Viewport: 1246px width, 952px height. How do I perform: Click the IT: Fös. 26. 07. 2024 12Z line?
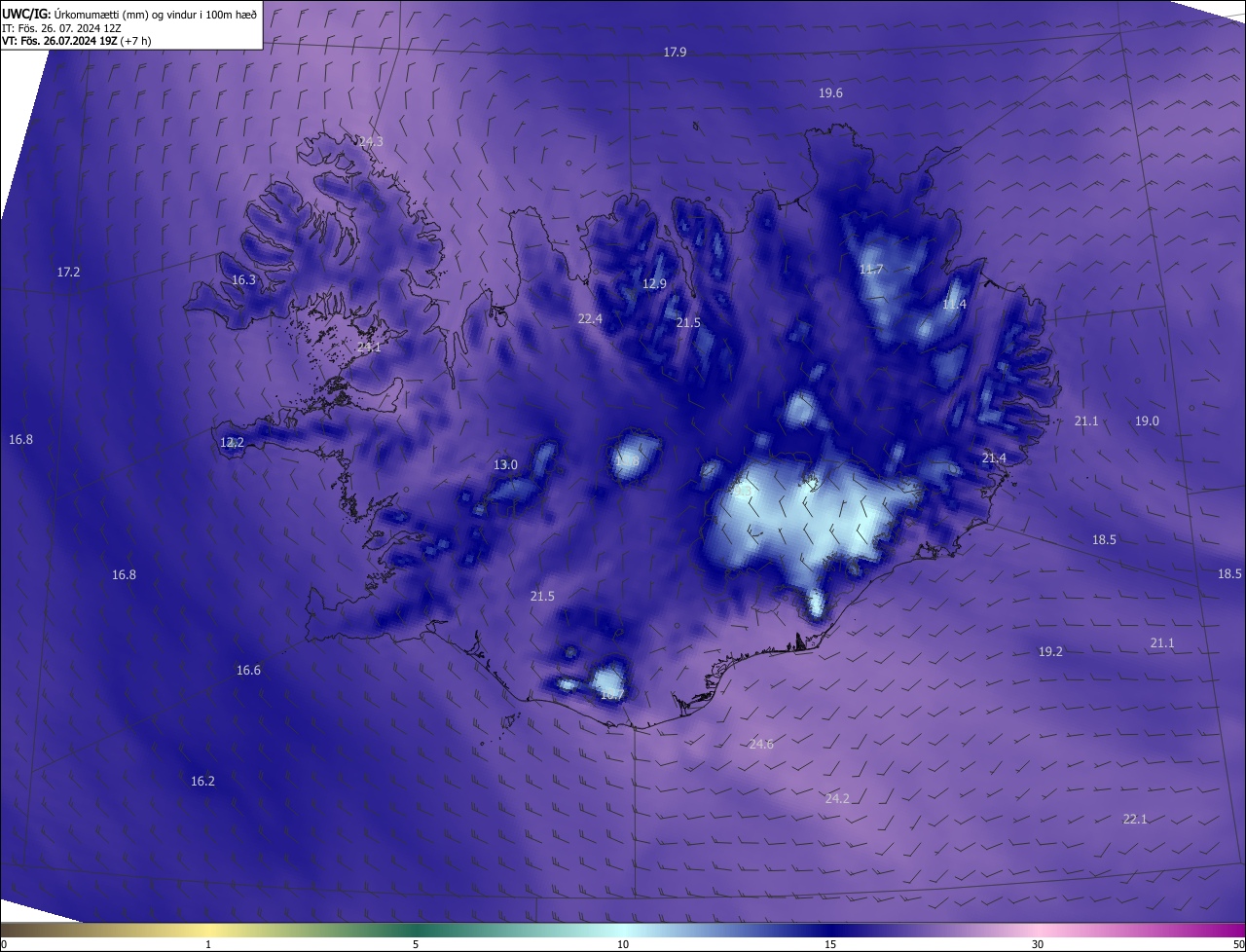click(x=61, y=27)
